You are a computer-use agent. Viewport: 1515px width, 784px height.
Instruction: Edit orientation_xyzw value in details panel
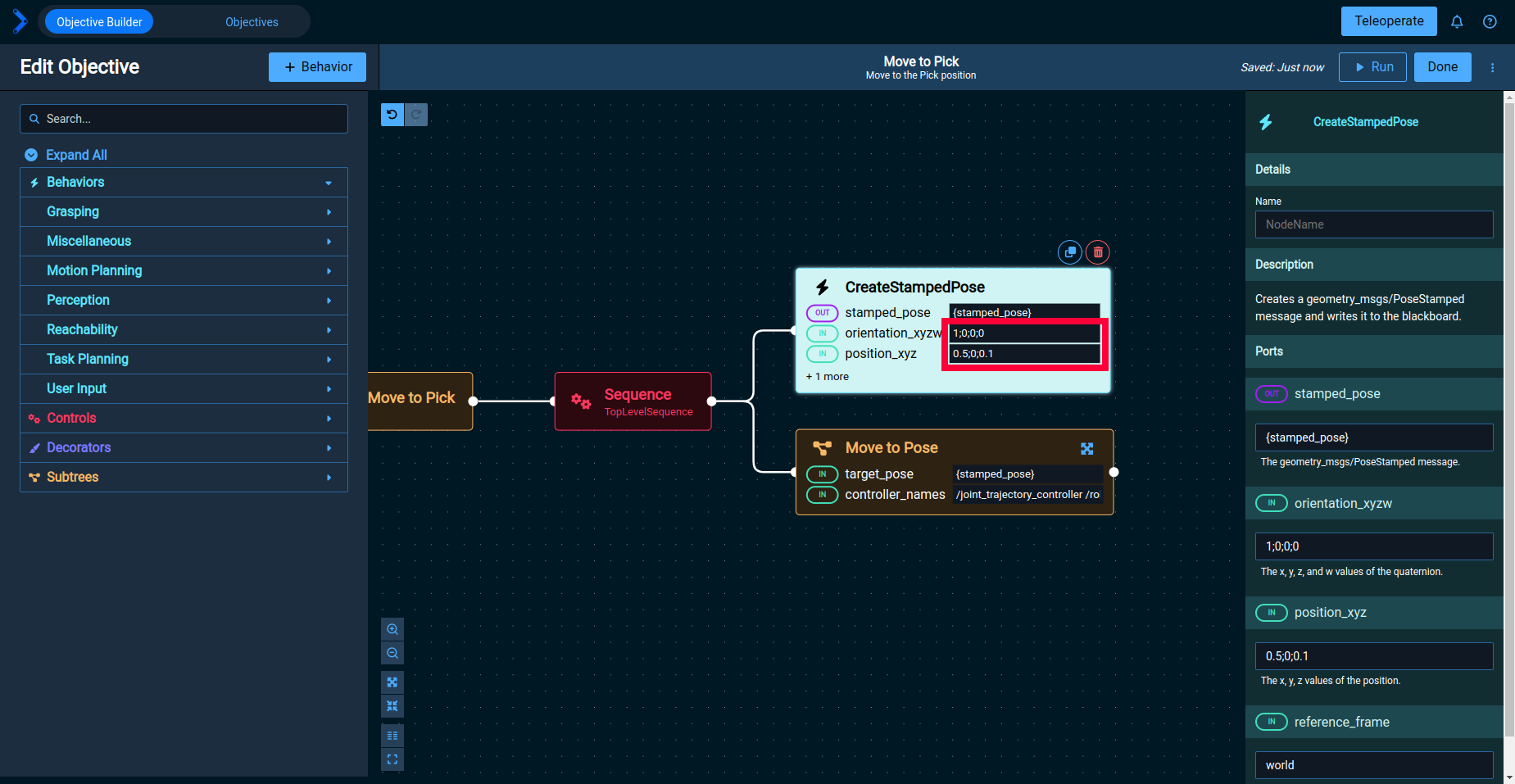coord(1374,546)
